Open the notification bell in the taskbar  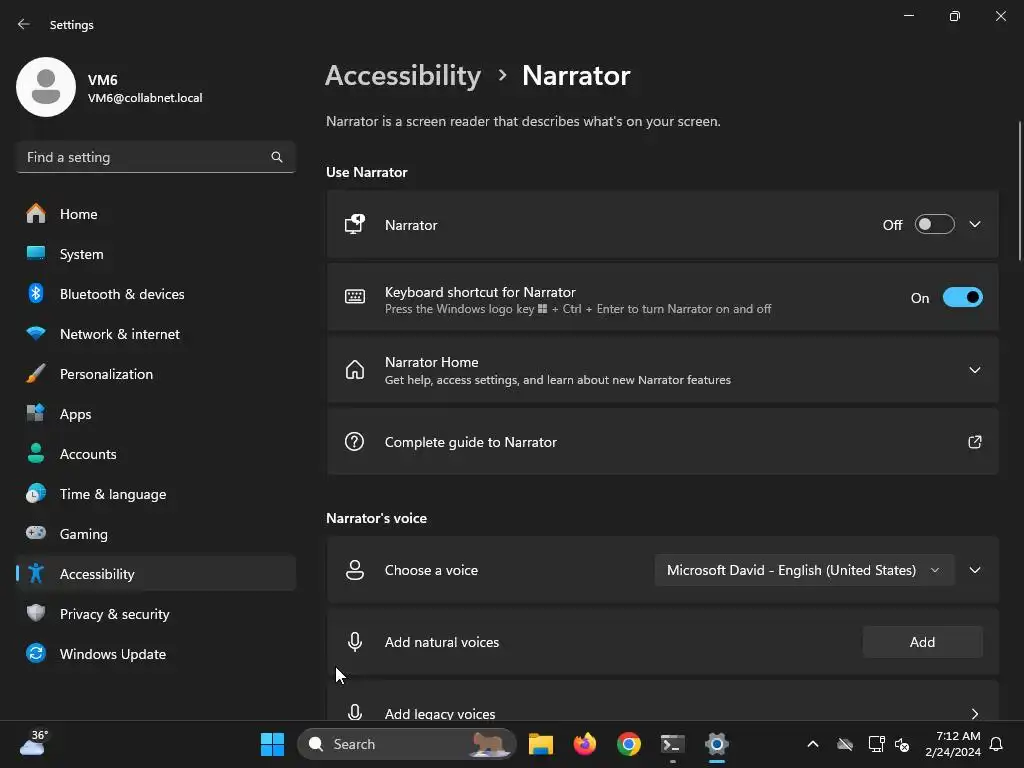point(997,744)
